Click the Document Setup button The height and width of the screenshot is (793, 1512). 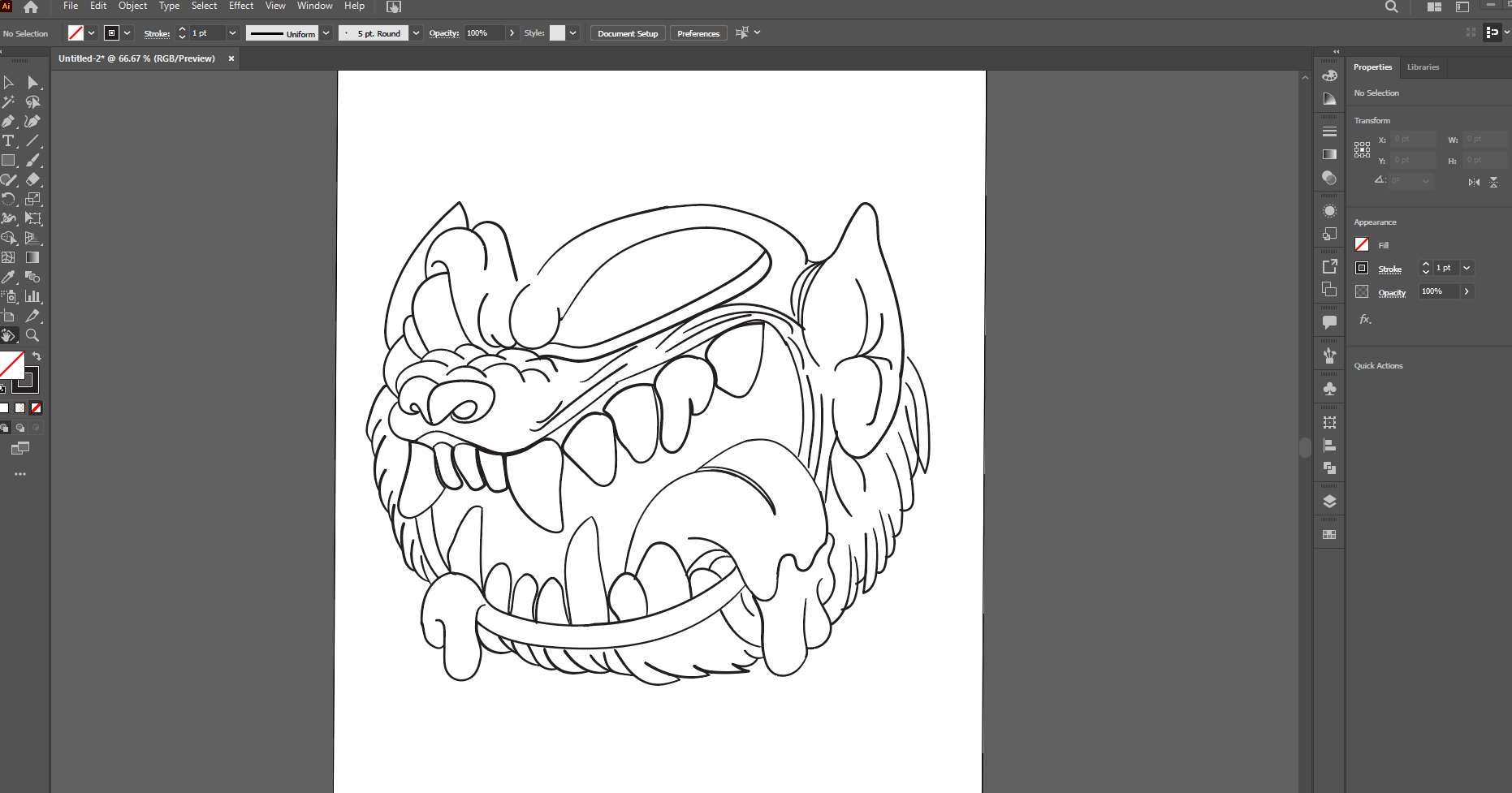click(628, 33)
